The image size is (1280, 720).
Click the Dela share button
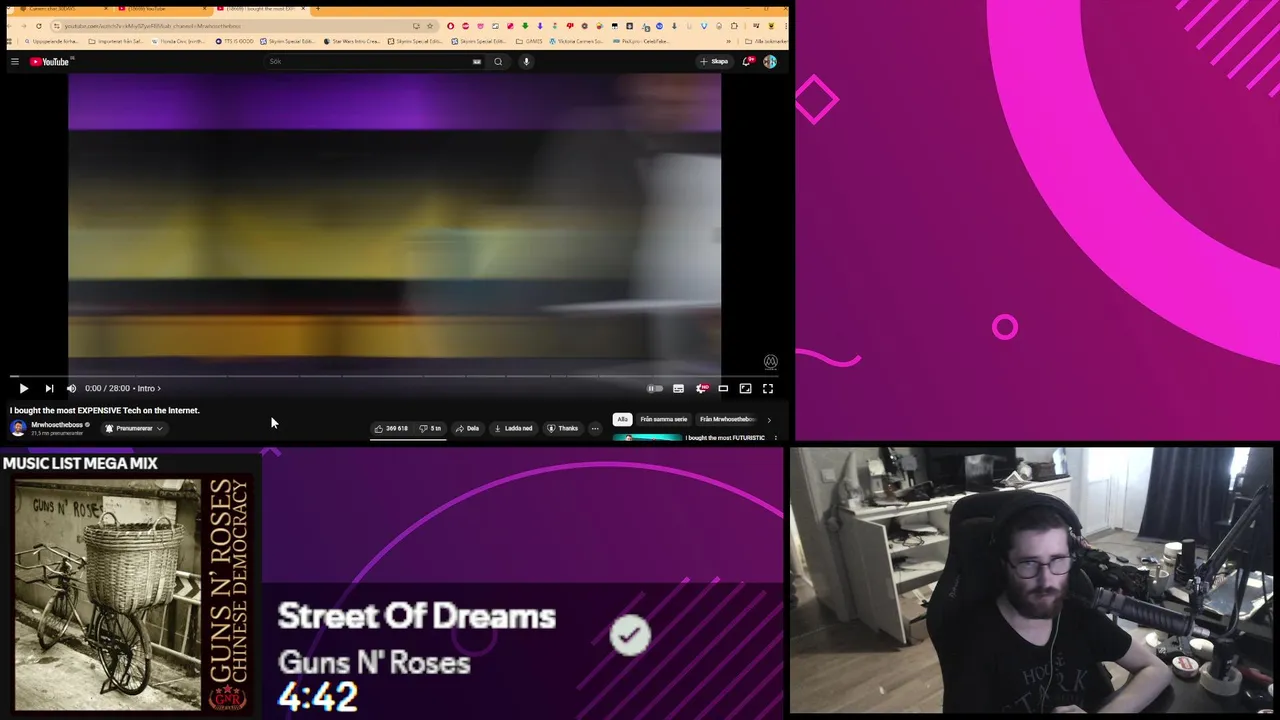pyautogui.click(x=467, y=428)
